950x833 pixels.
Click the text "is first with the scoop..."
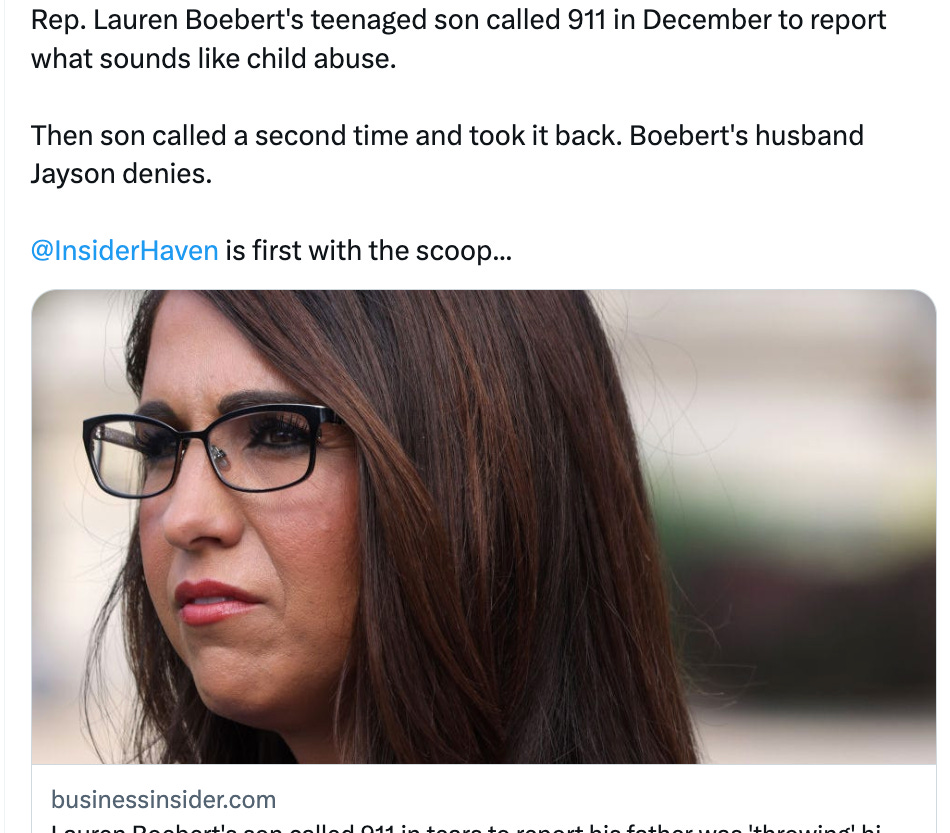tap(369, 251)
